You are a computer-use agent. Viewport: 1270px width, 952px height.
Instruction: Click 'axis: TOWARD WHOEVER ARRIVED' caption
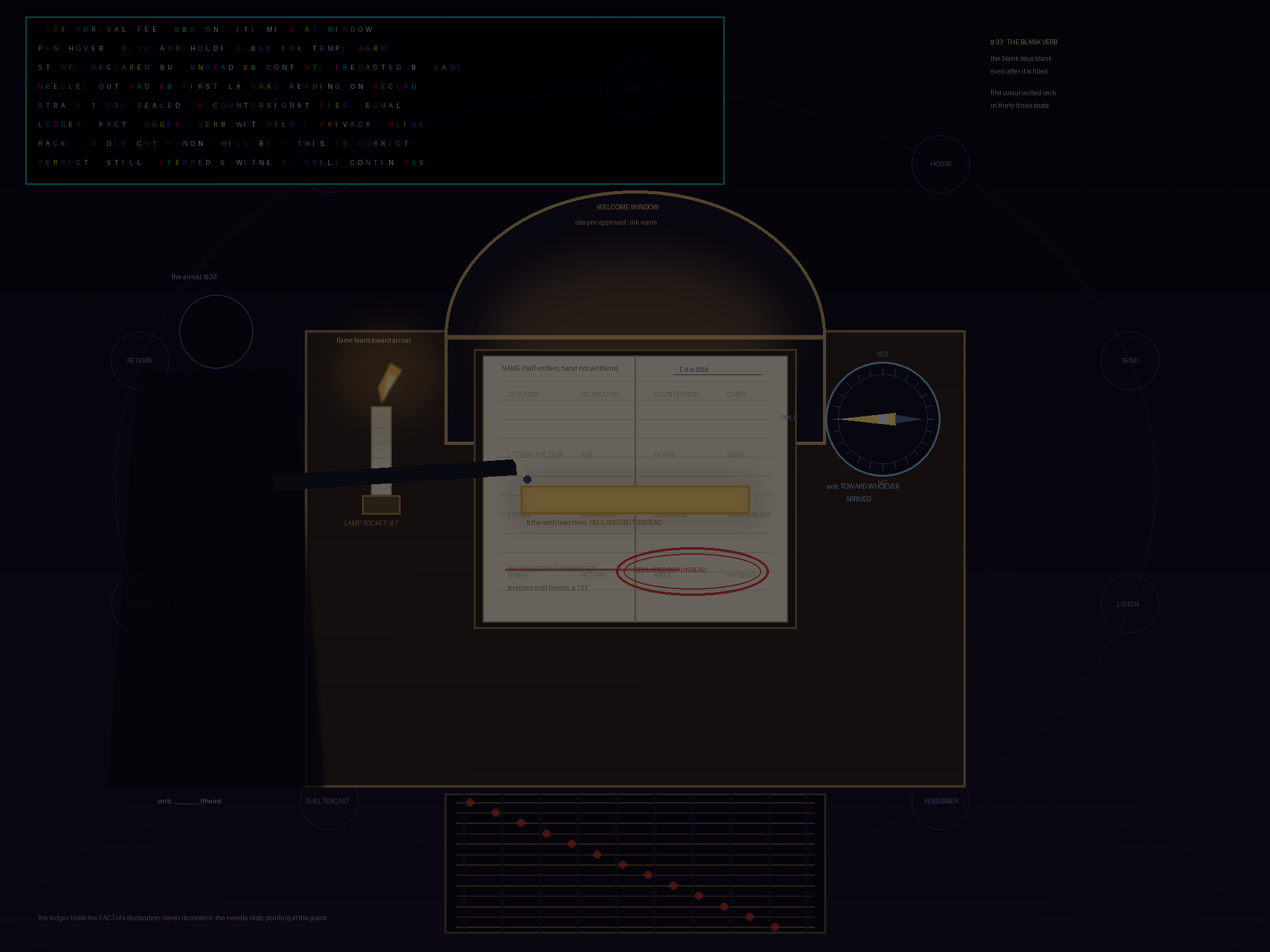tap(862, 493)
